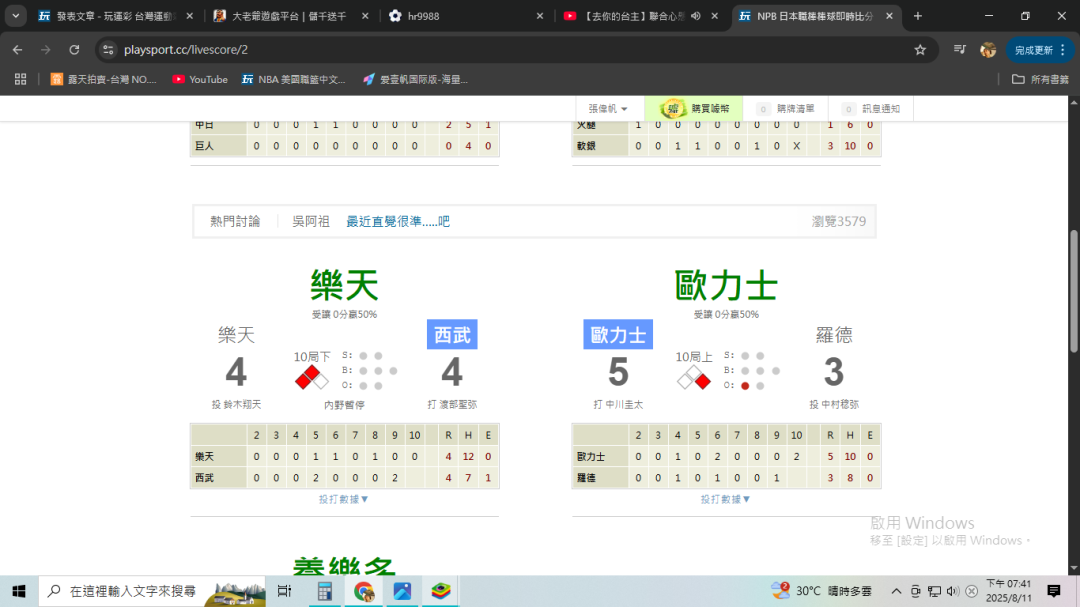Click the 打 中川圭太 batter text
This screenshot has width=1080, height=607.
click(618, 404)
